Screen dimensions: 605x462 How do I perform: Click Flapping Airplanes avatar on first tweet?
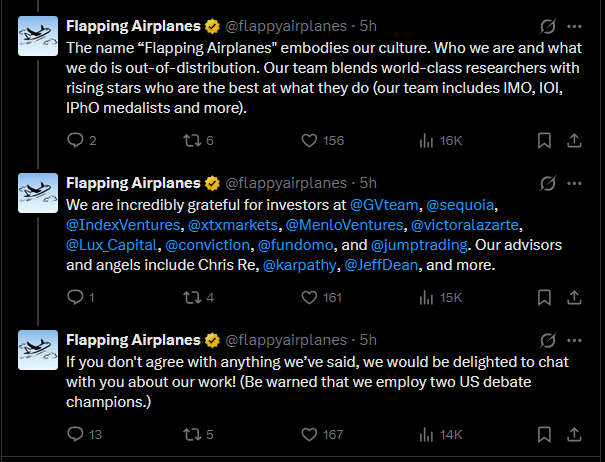point(38,35)
